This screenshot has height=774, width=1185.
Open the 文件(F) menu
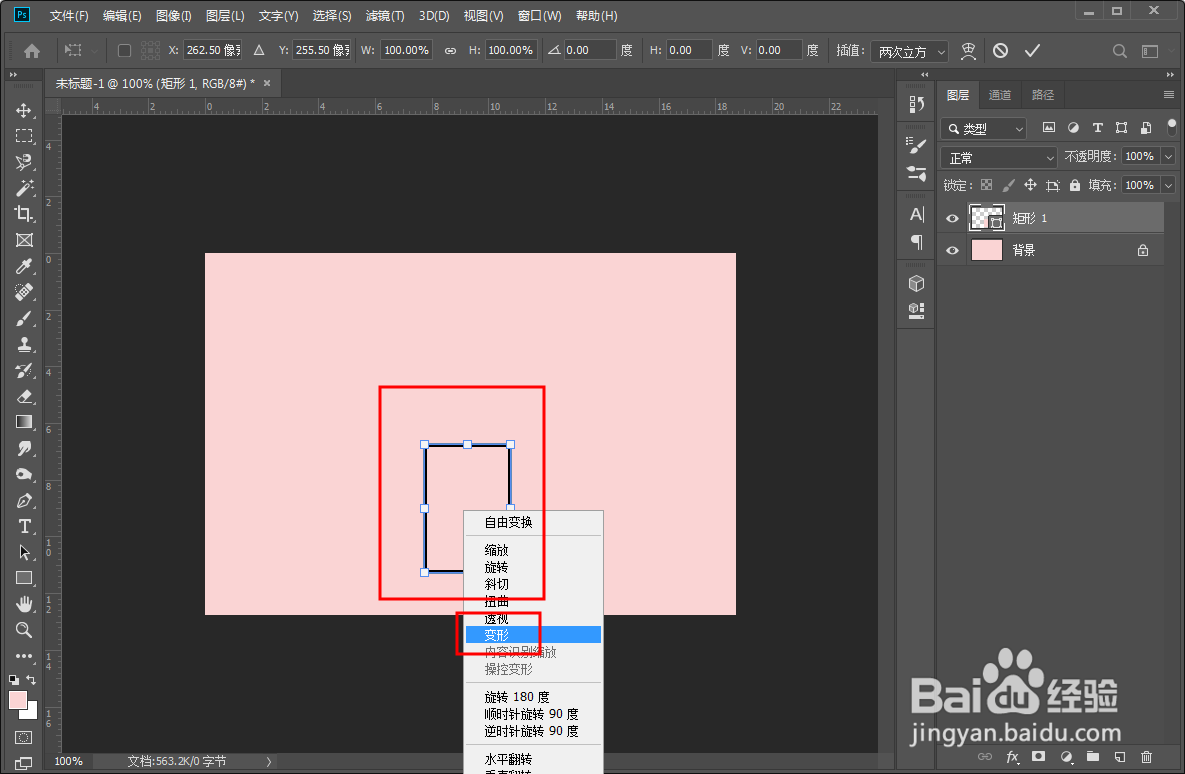[69, 16]
